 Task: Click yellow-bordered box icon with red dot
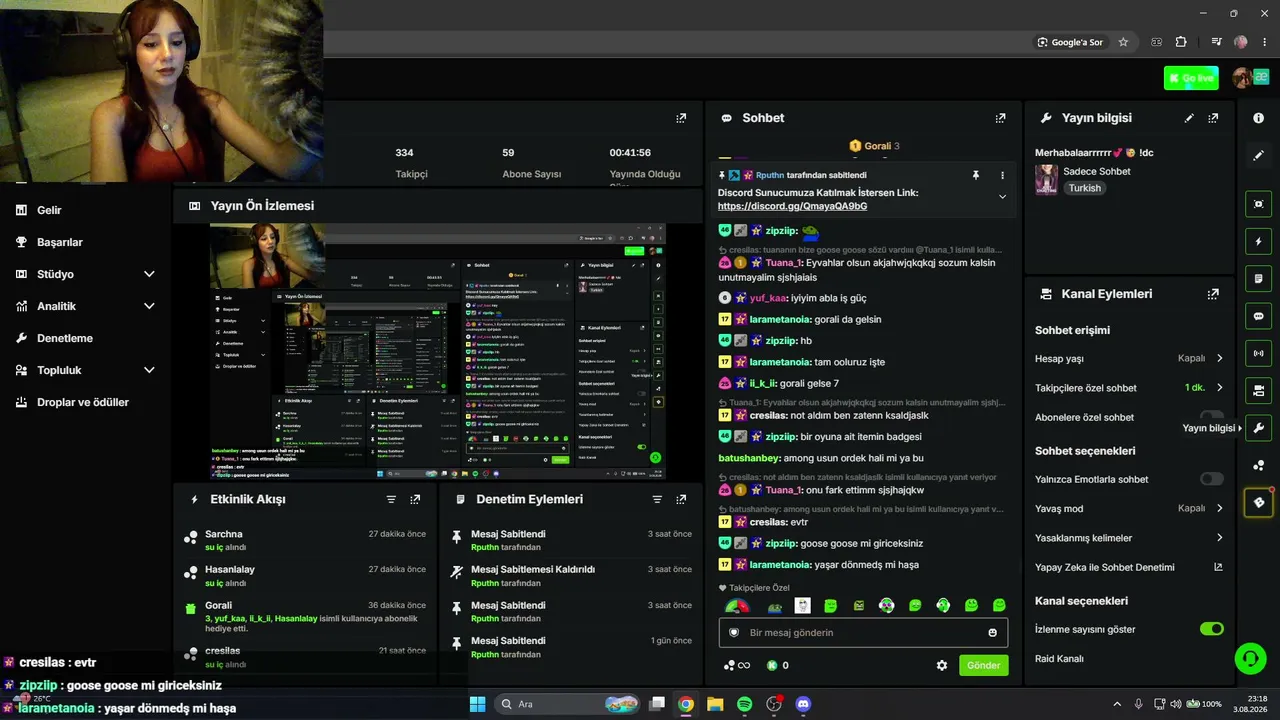click(x=1258, y=502)
